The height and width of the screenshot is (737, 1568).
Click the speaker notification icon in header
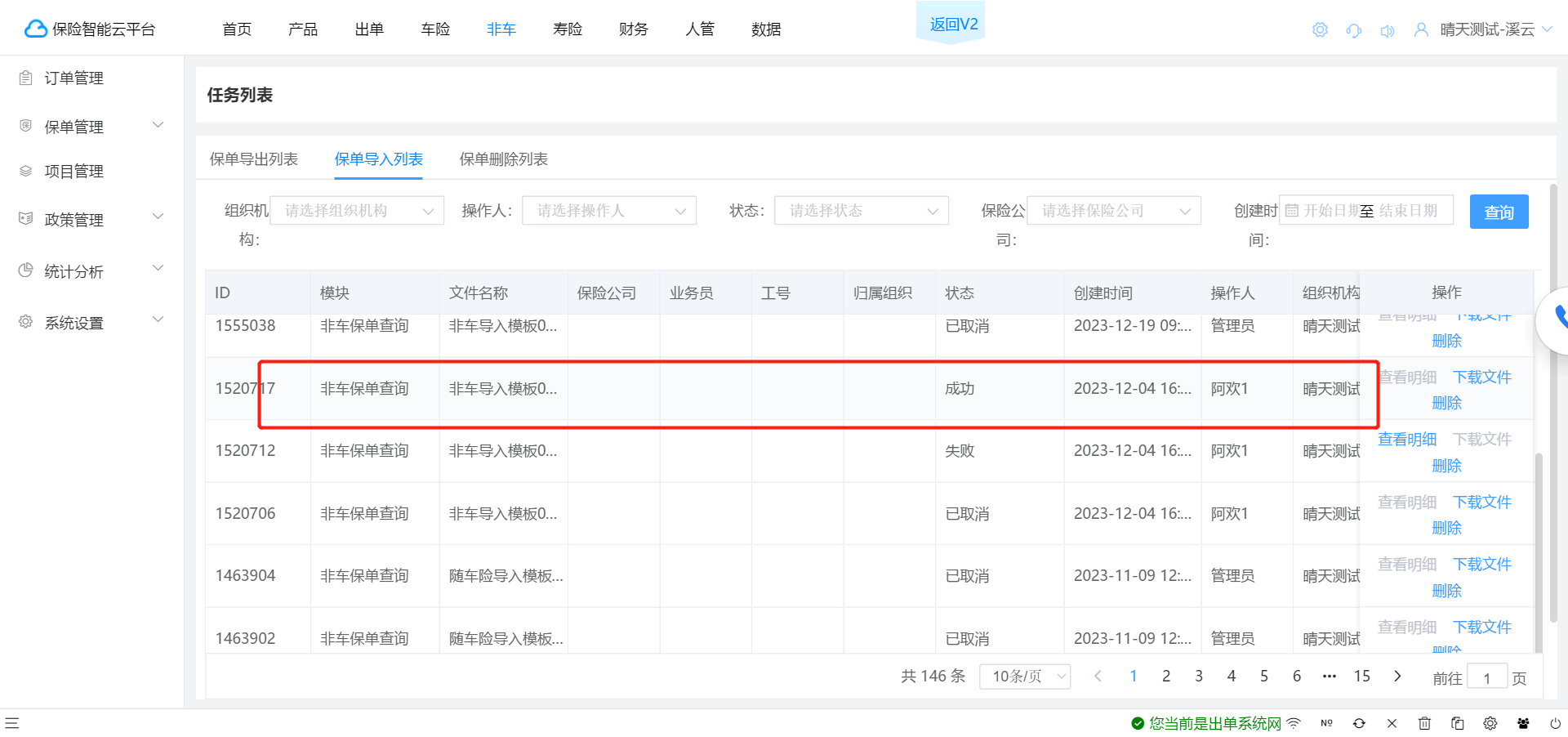1387,30
